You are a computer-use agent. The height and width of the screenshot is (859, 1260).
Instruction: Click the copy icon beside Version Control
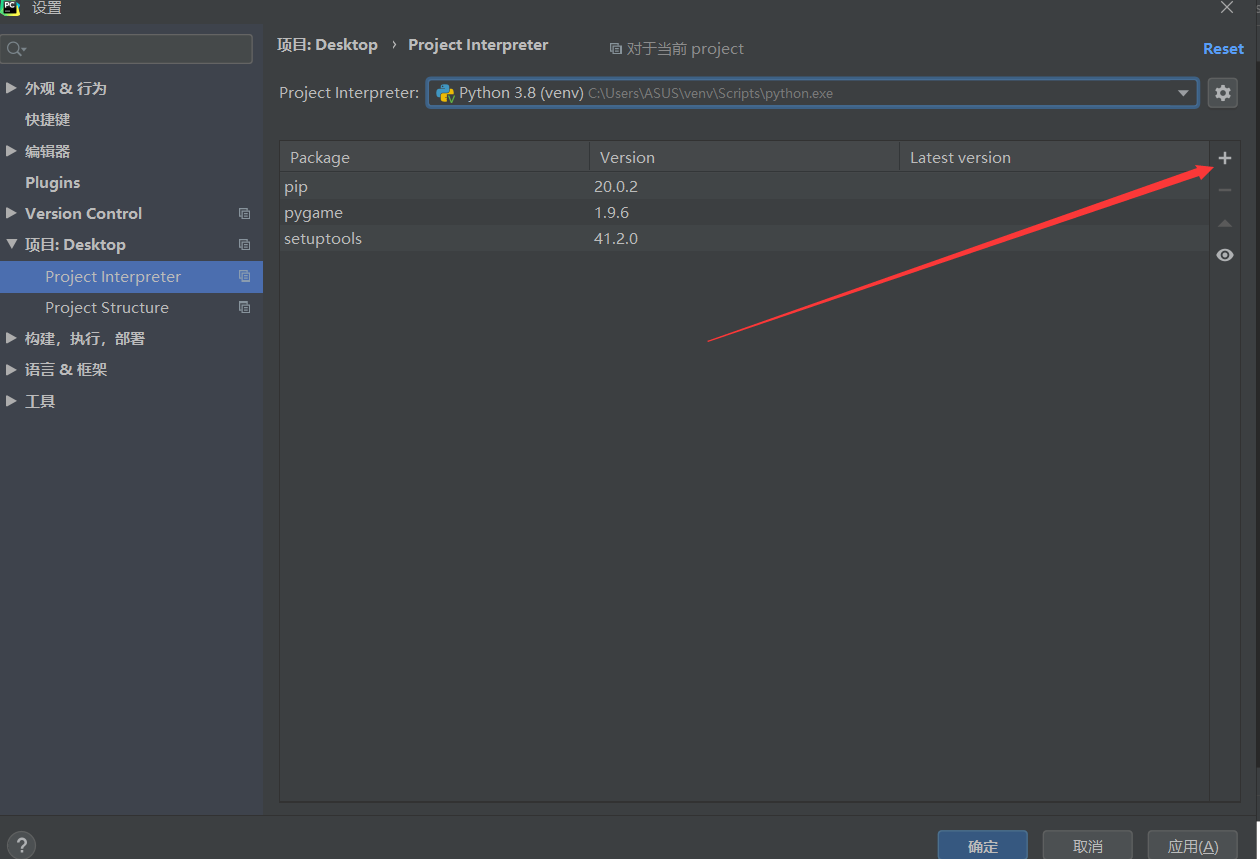(x=244, y=214)
